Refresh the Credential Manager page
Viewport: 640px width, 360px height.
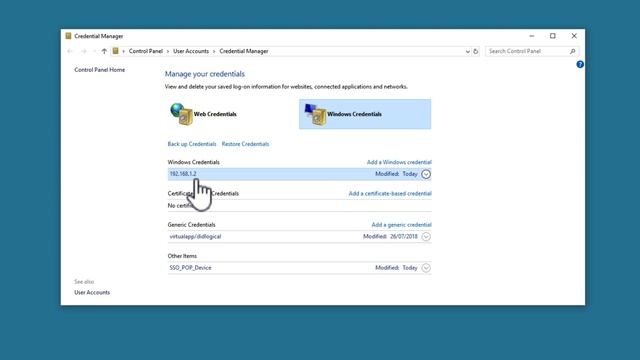click(x=476, y=51)
